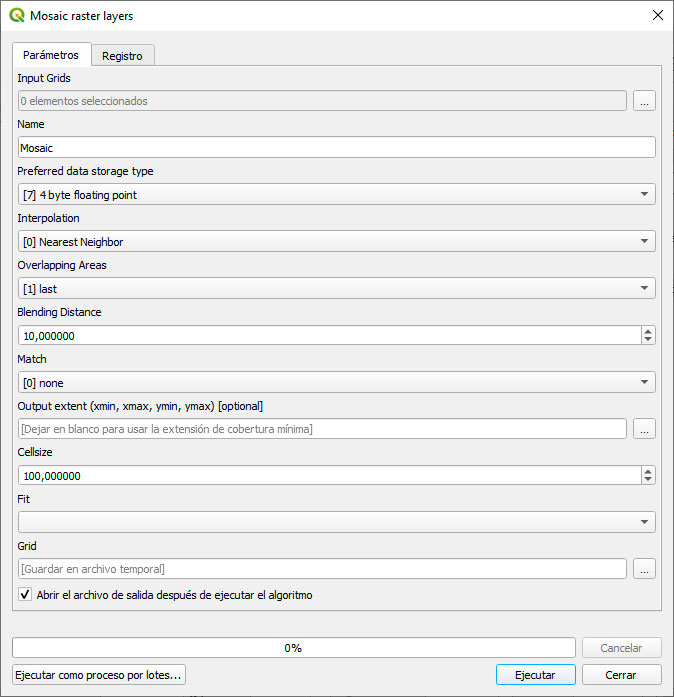
Task: Toggle 'Abrir el archivo de salida' checkbox
Action: [25, 595]
